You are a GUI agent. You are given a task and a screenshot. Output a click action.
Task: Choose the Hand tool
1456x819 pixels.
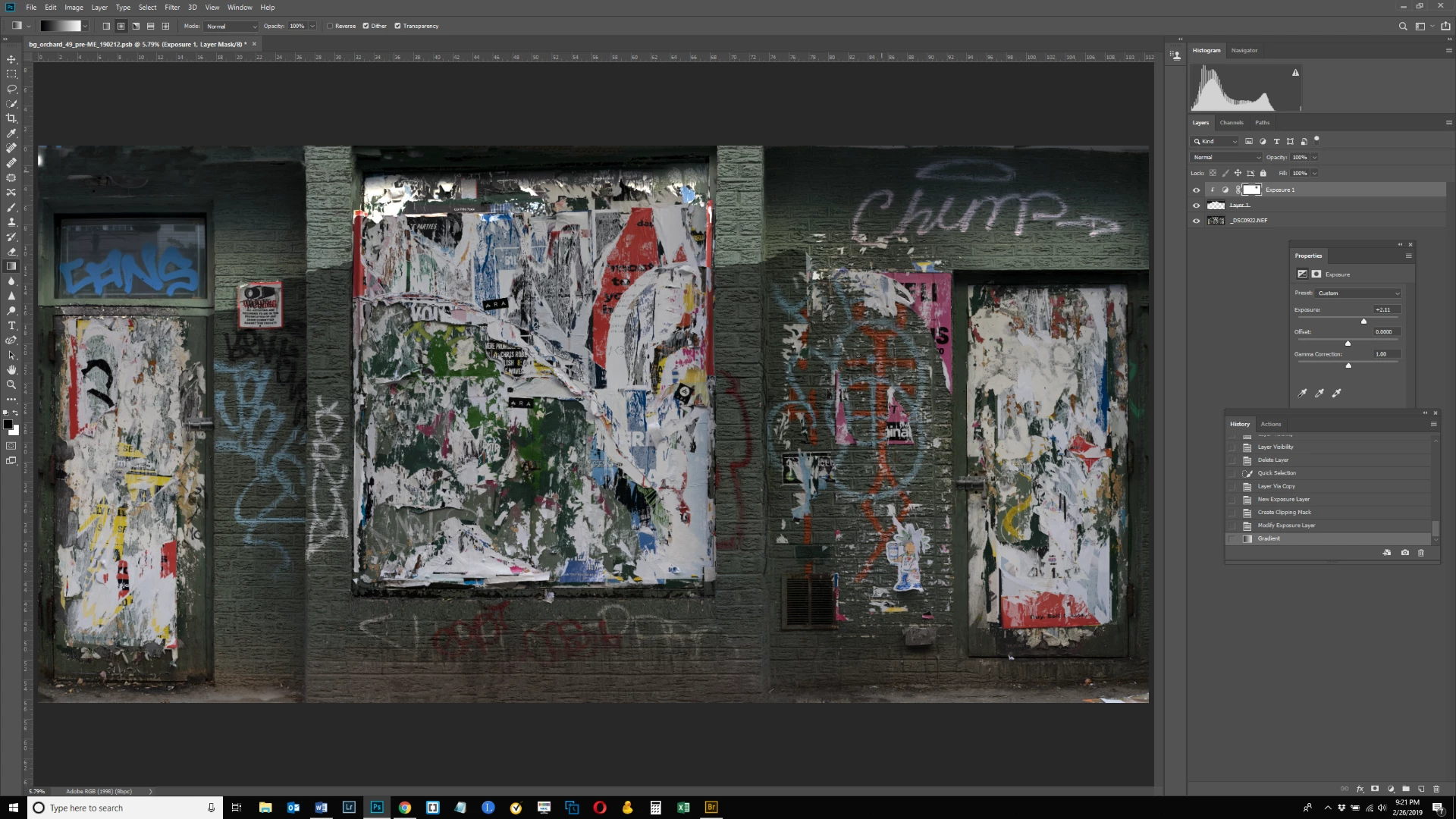click(x=11, y=370)
